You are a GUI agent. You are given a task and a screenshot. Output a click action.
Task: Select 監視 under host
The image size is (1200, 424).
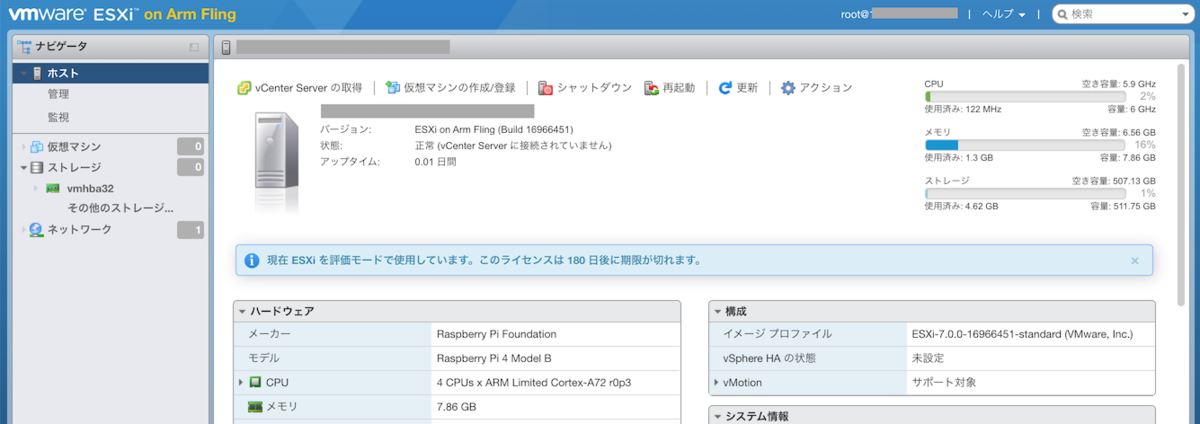58,117
